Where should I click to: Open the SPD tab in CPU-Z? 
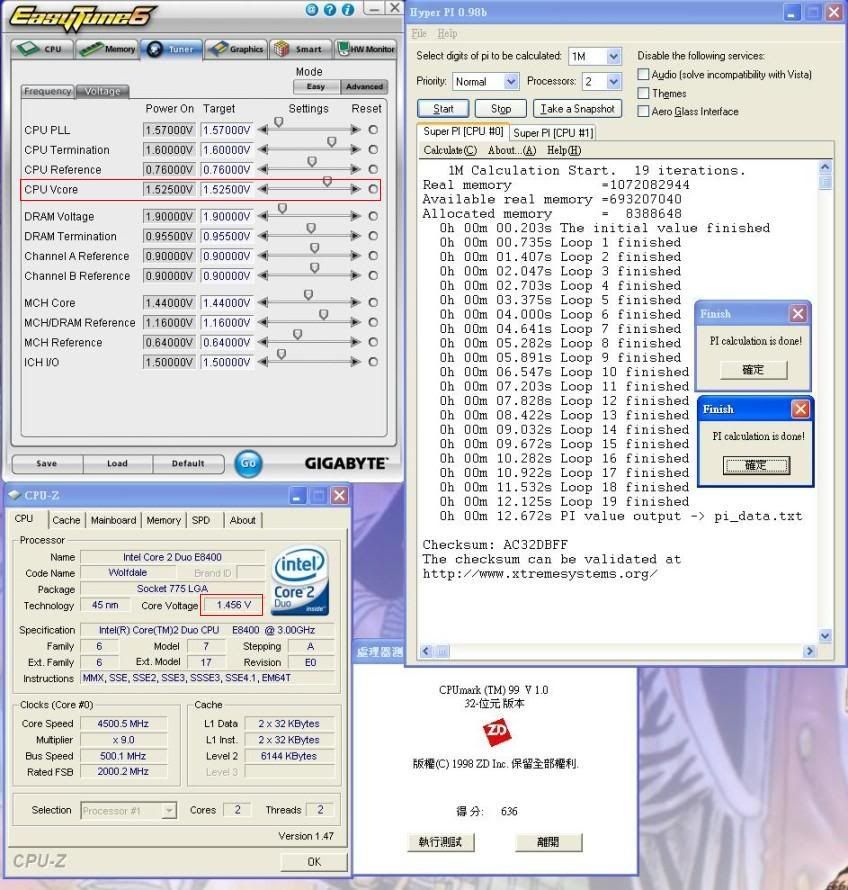click(x=200, y=520)
